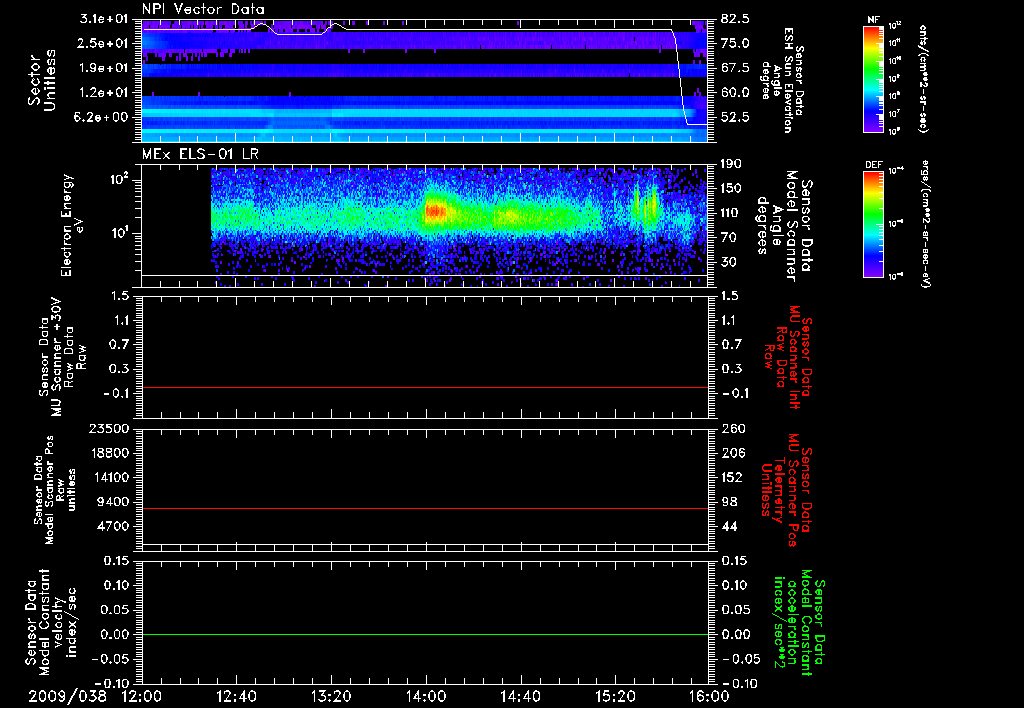
Task: Click the 260 telemetry tick label
Action: [733, 428]
